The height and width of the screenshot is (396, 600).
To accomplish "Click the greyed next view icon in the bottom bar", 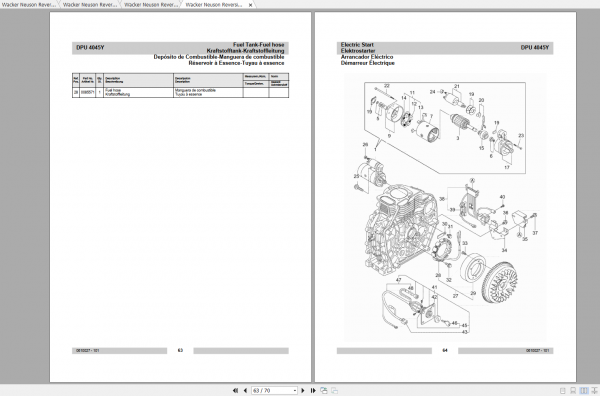I will click(334, 391).
